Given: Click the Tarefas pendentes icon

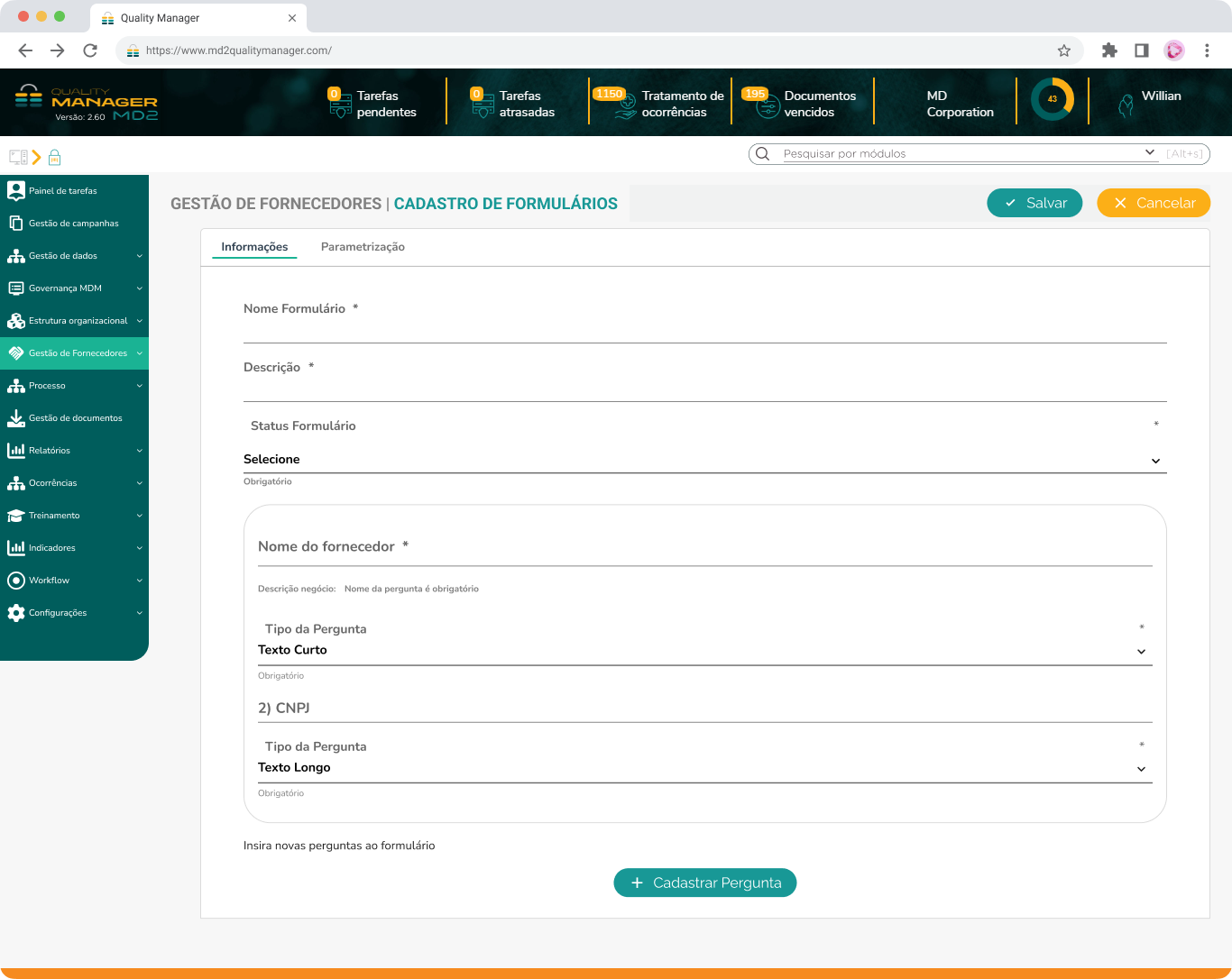Looking at the screenshot, I should pos(339,102).
